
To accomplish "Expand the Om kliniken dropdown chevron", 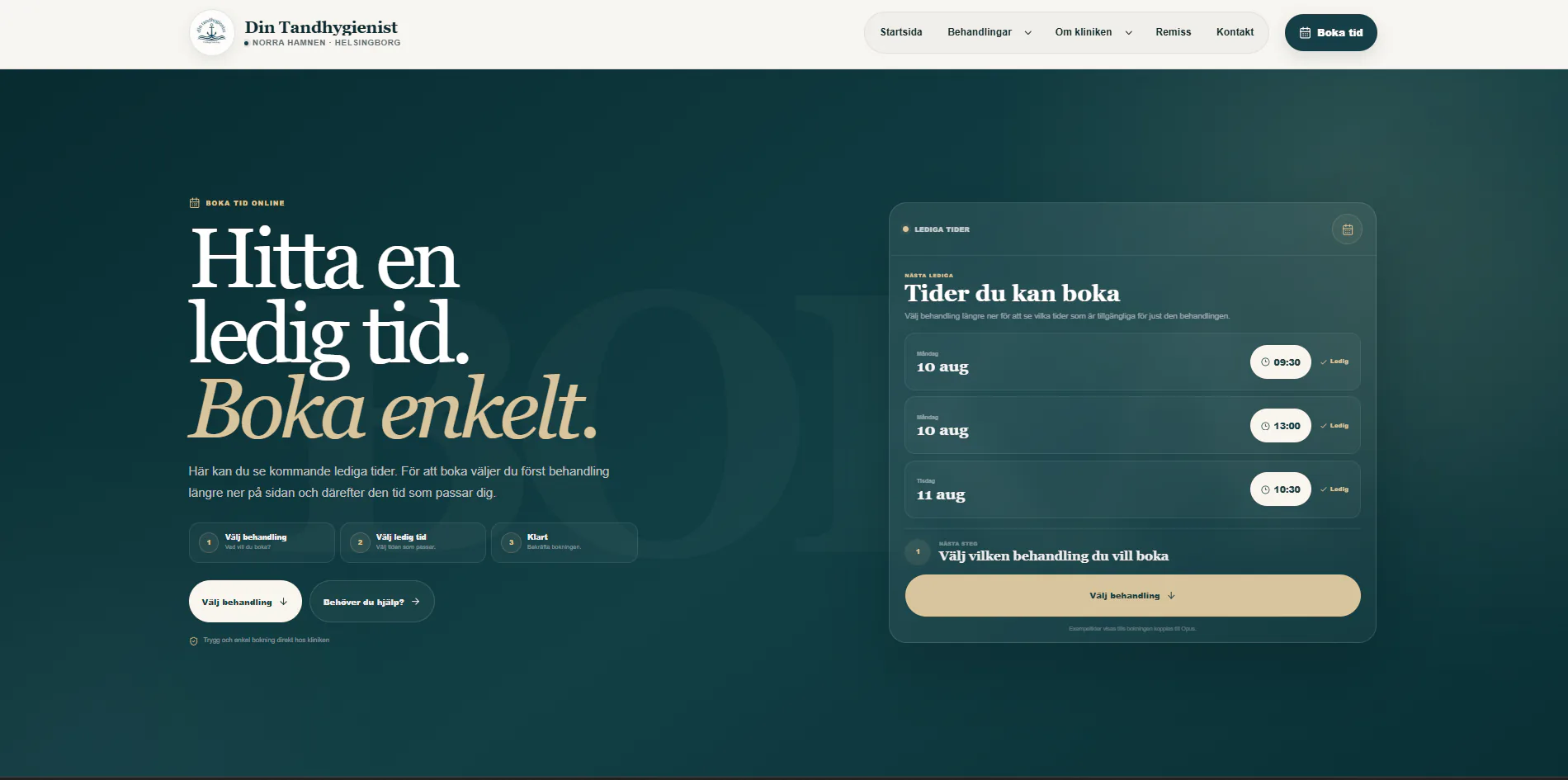I will coord(1128,33).
